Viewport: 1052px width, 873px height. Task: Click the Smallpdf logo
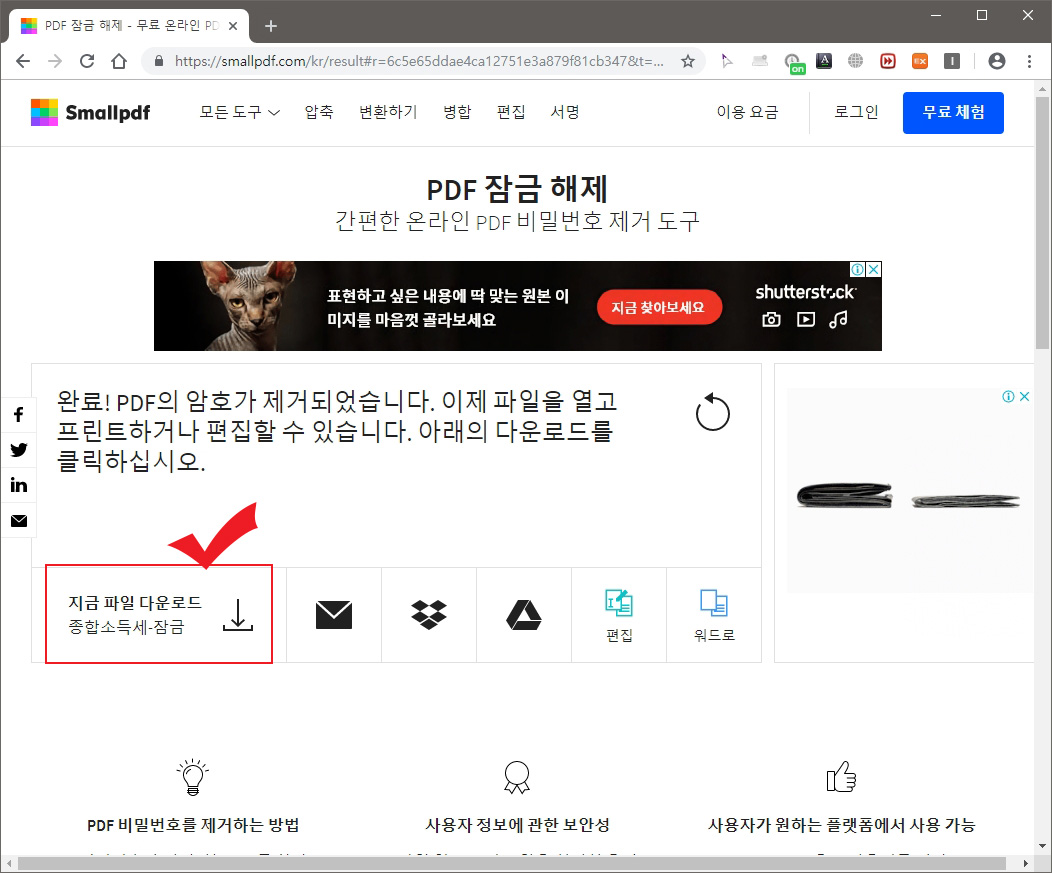pos(91,112)
